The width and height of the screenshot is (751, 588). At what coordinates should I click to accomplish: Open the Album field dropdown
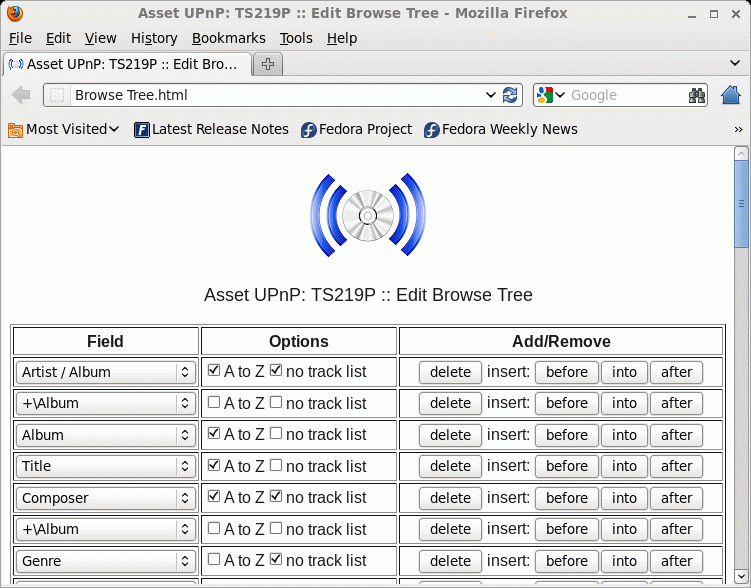[x=106, y=435]
